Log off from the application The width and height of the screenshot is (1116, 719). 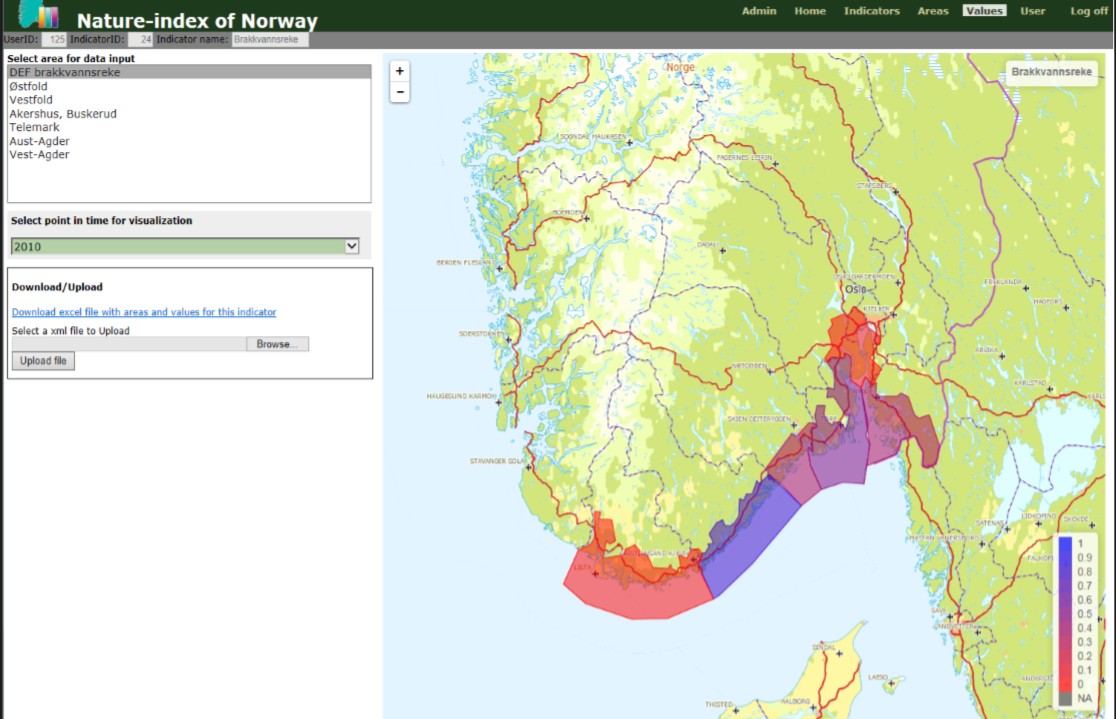point(1089,11)
